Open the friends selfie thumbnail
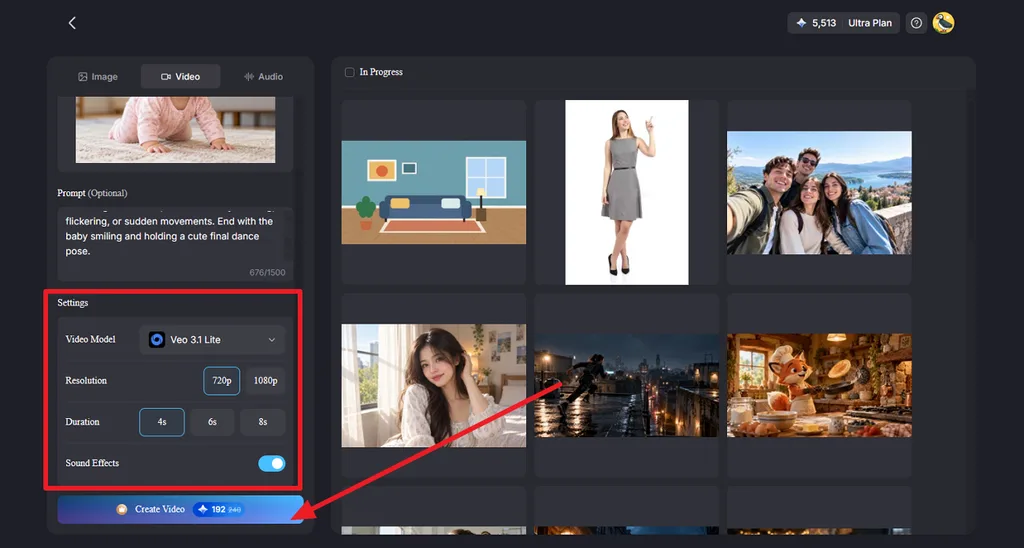1024x548 pixels. pyautogui.click(x=819, y=192)
